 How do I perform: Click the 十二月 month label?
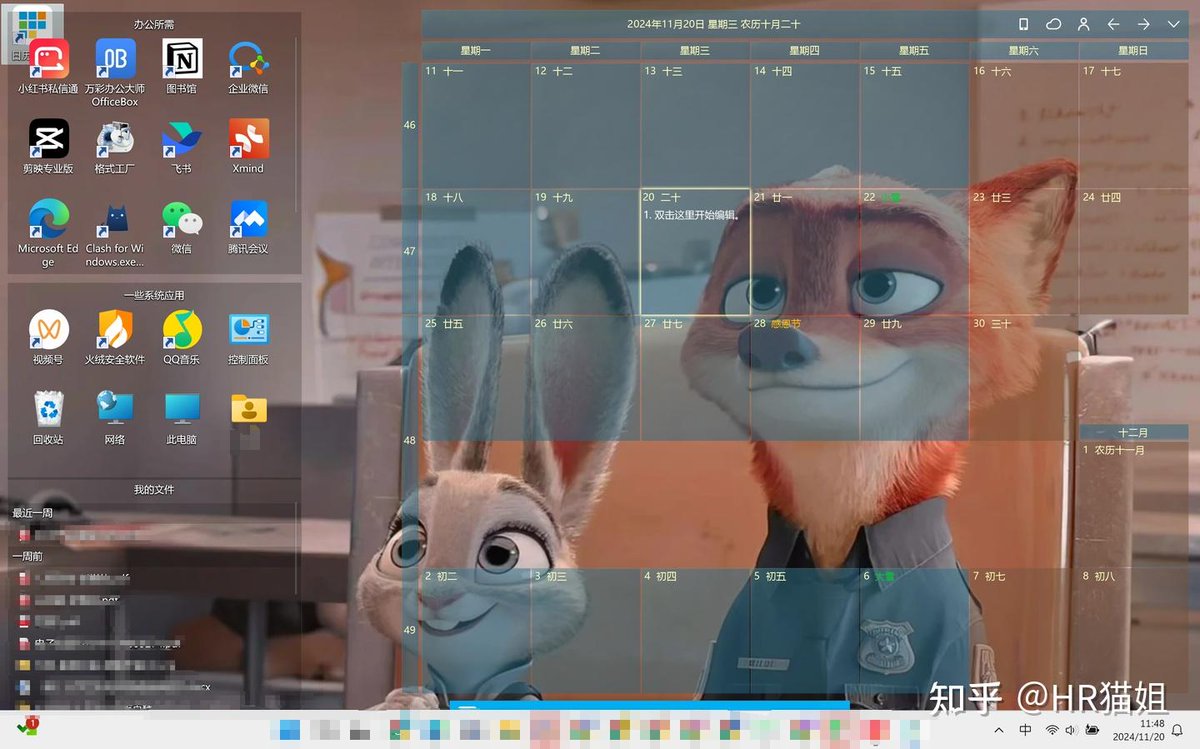coord(1133,432)
